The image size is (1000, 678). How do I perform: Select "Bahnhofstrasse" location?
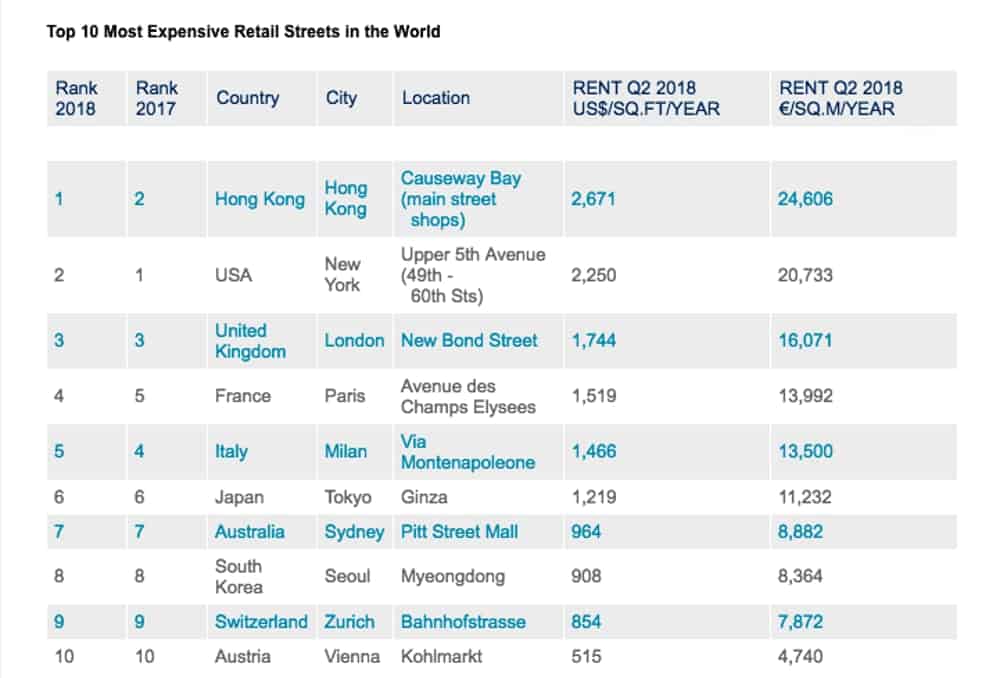coord(463,622)
